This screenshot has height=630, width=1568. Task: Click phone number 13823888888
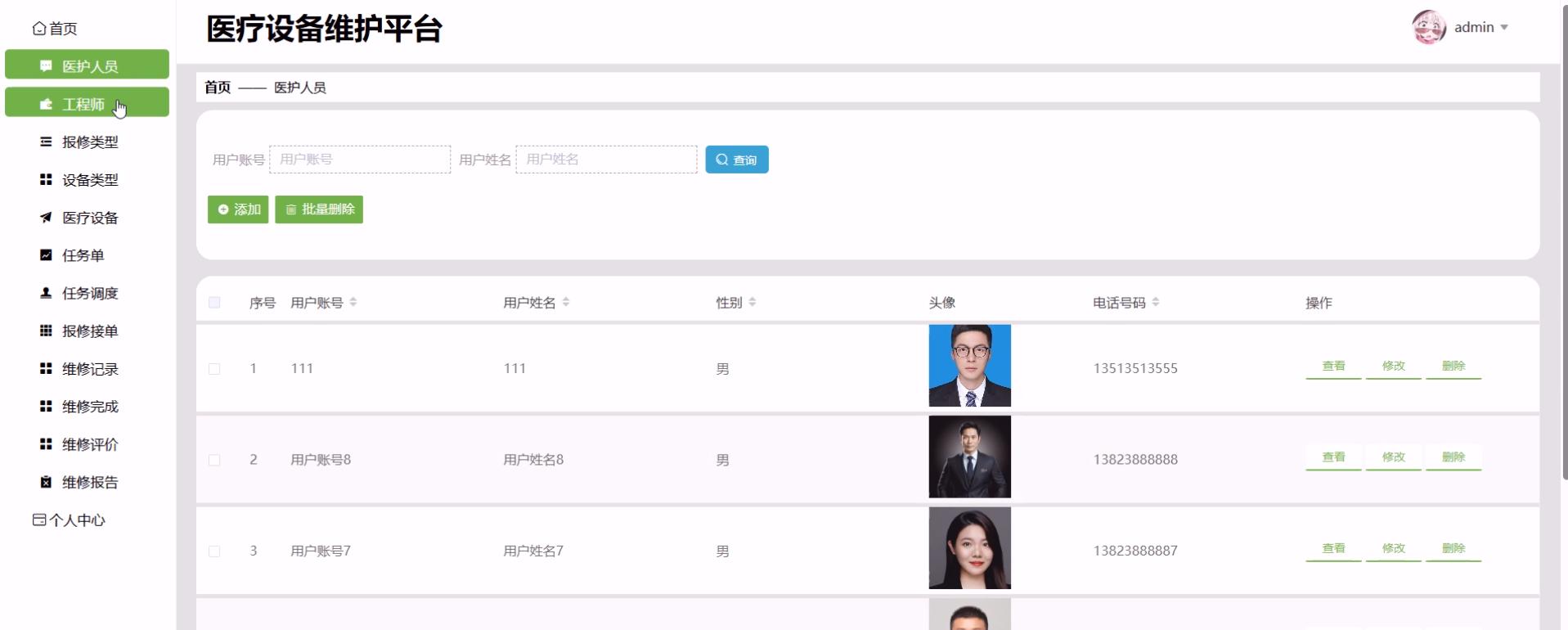(1135, 460)
